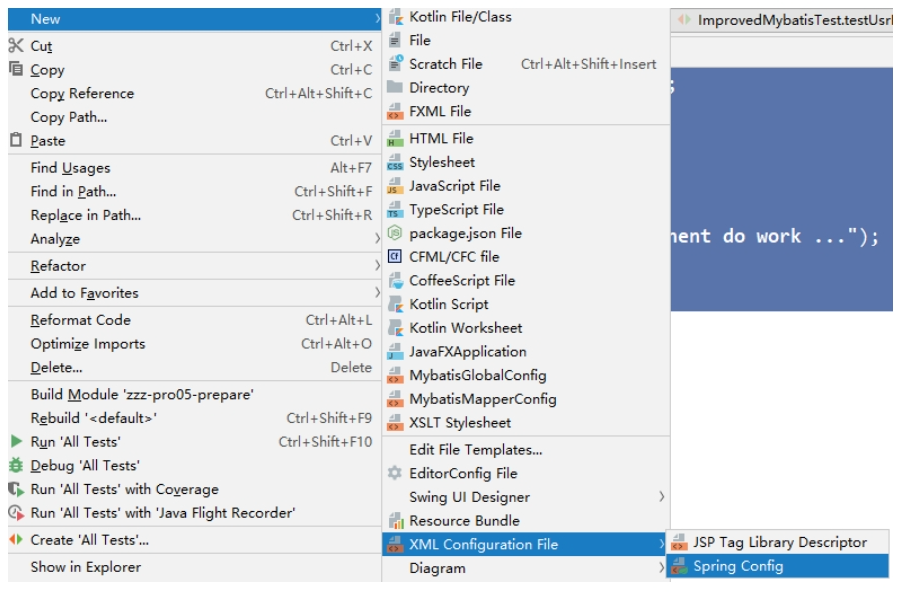
Task: Click the JSP Tag Library Descriptor icon
Action: point(679,542)
